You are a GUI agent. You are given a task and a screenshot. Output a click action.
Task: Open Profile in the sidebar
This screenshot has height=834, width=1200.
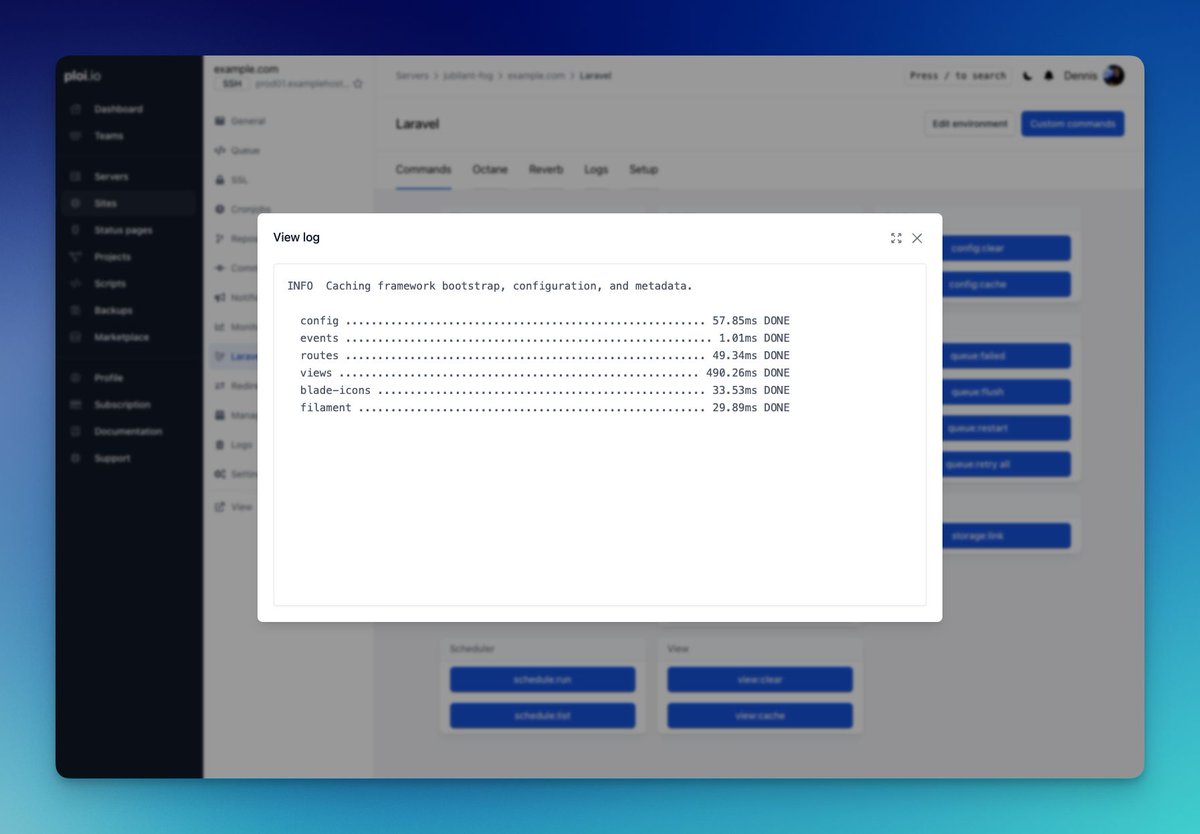coord(108,378)
